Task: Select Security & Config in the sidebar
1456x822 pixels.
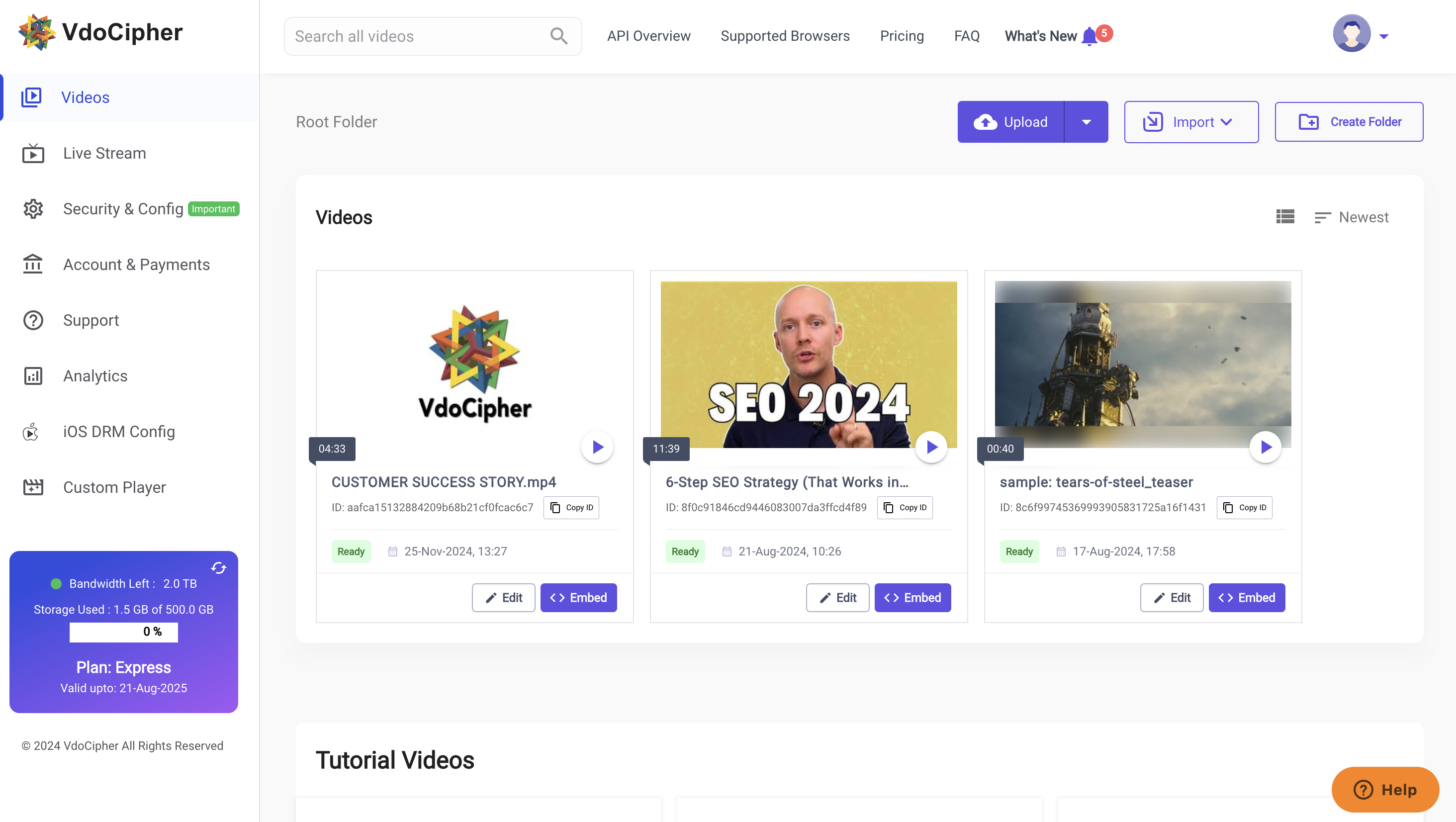Action: click(124, 209)
